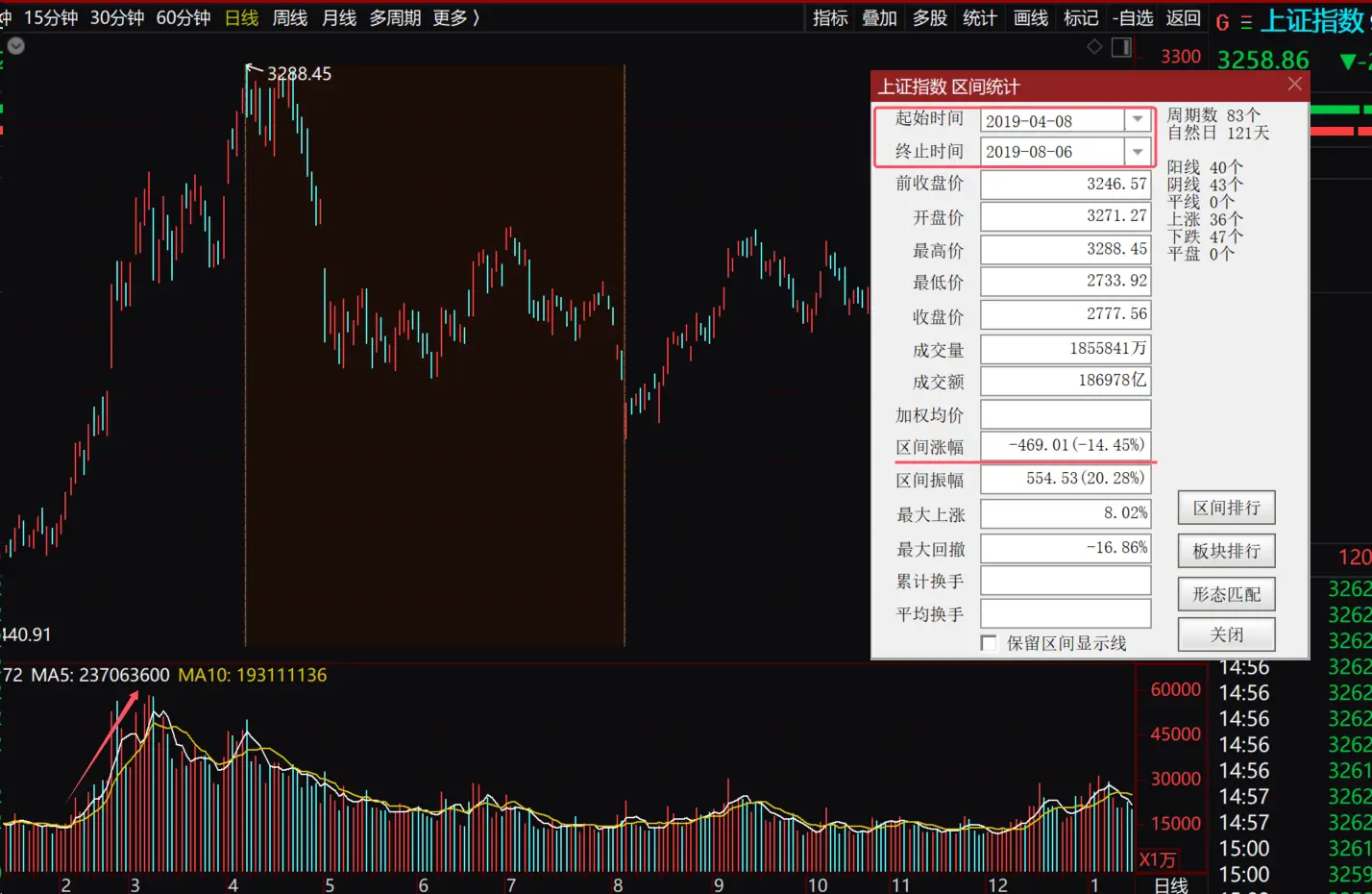1372x894 pixels.
Task: Click the 3288.45 high price label on chart
Action: [x=299, y=74]
